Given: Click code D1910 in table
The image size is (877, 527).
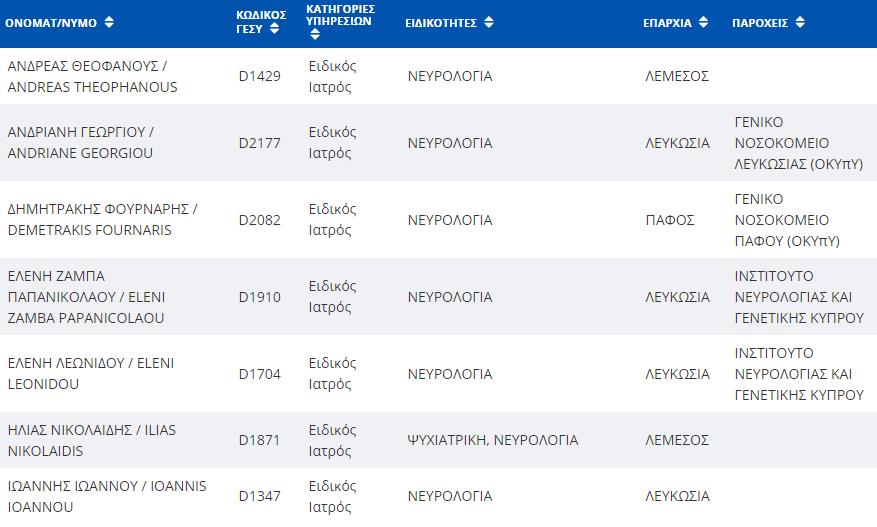Looking at the screenshot, I should [260, 297].
